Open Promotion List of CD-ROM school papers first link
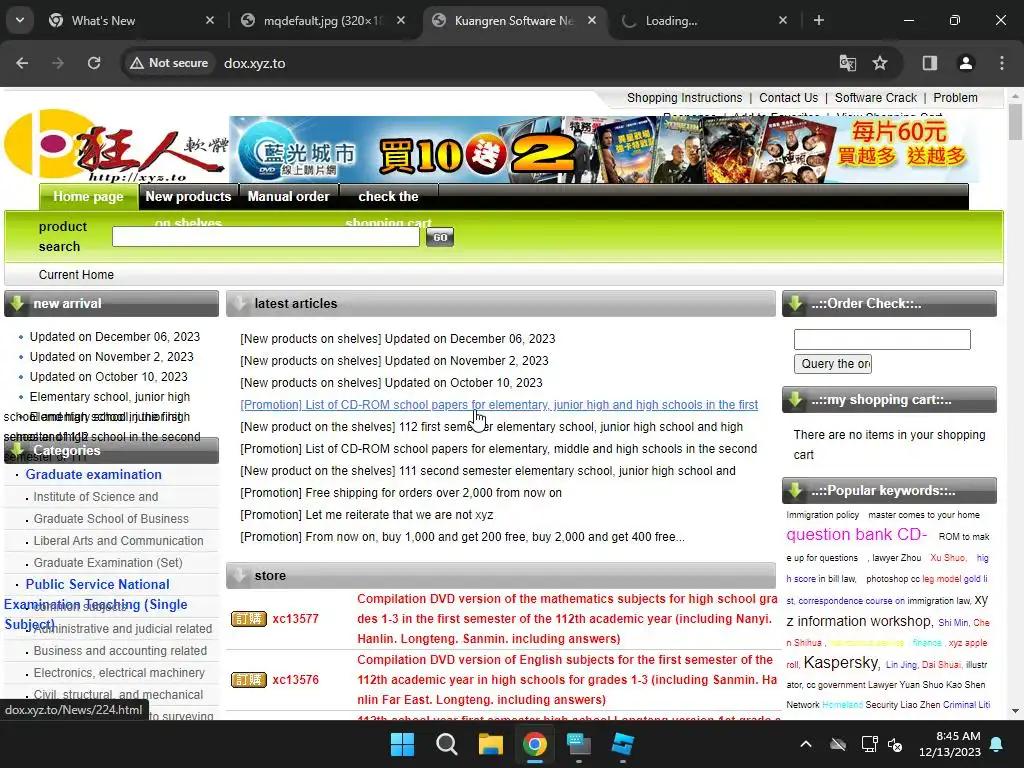 [499, 405]
